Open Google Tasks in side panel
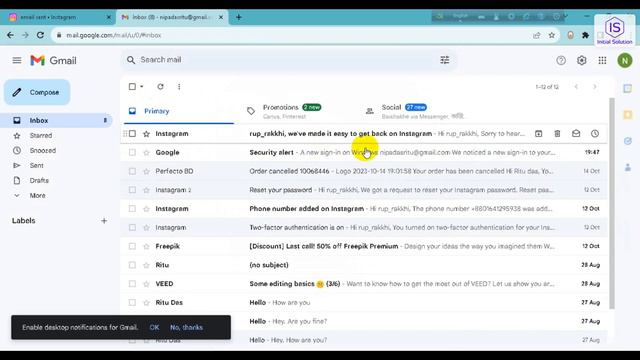This screenshot has height=360, width=640. pyautogui.click(x=628, y=141)
